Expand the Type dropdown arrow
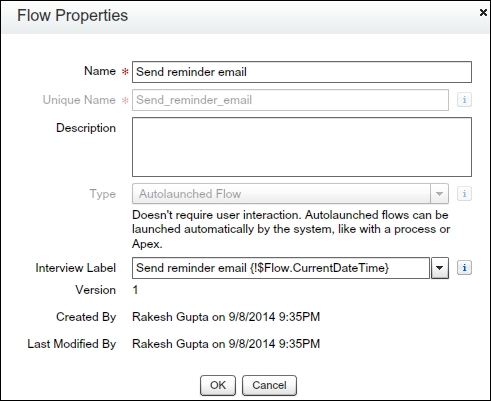The image size is (491, 401). pyautogui.click(x=439, y=194)
